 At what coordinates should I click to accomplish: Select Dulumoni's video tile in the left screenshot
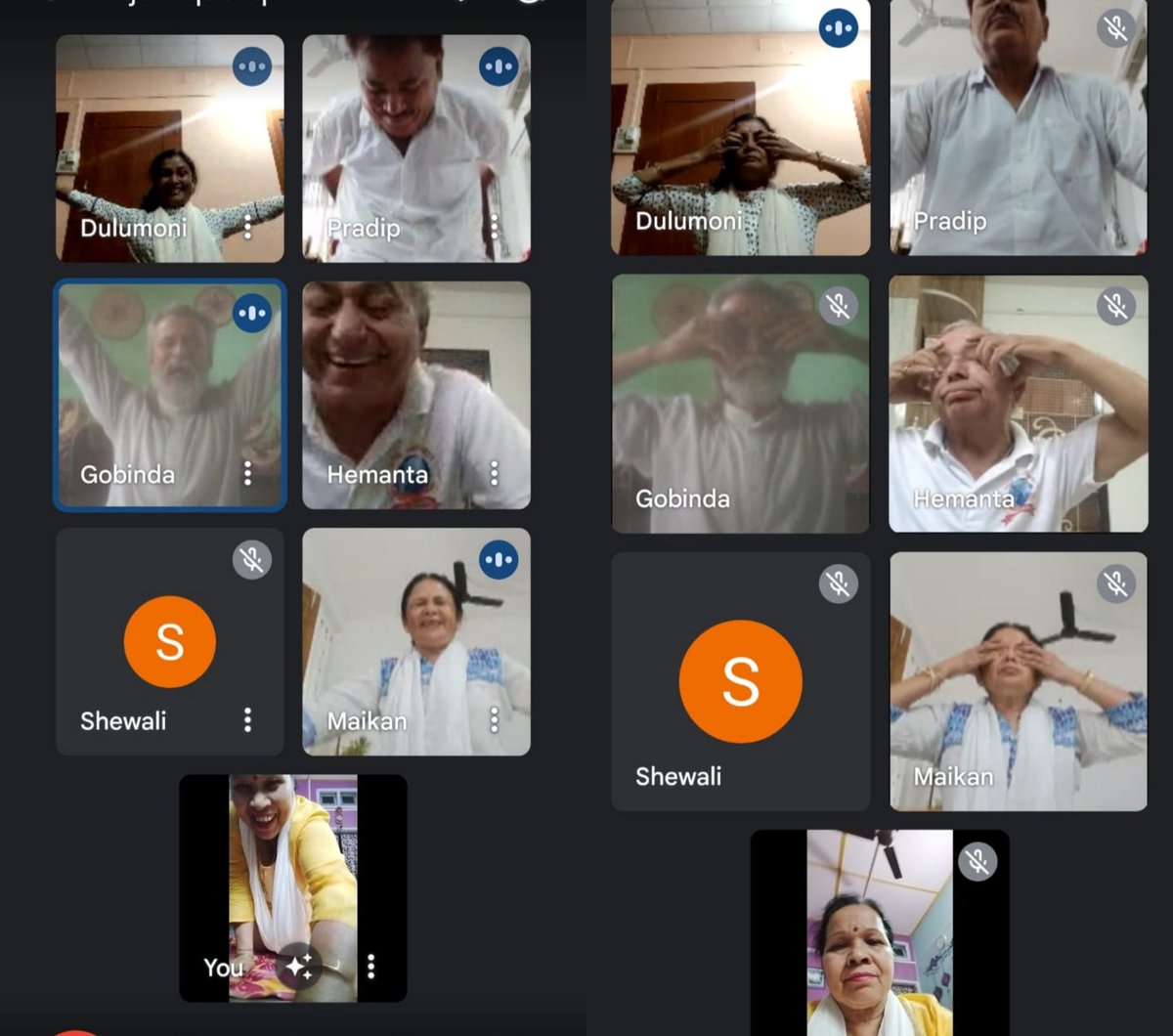click(x=170, y=149)
